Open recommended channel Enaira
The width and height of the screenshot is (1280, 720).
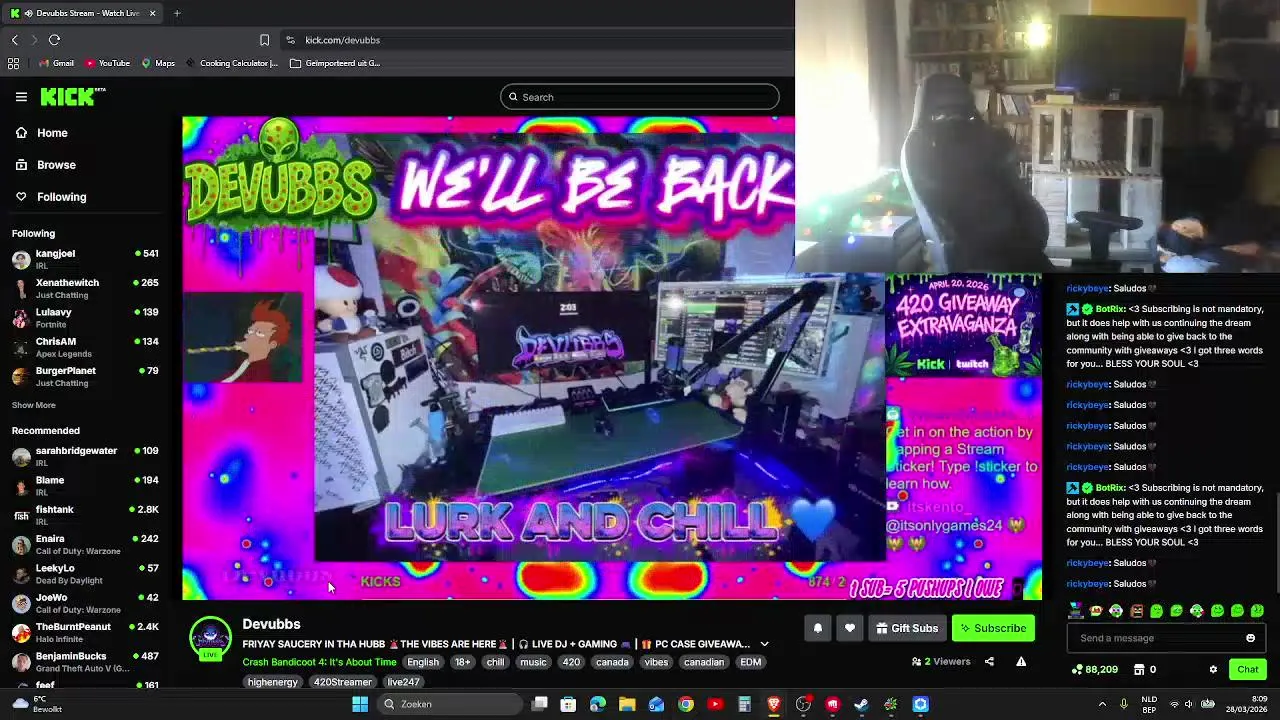86,544
